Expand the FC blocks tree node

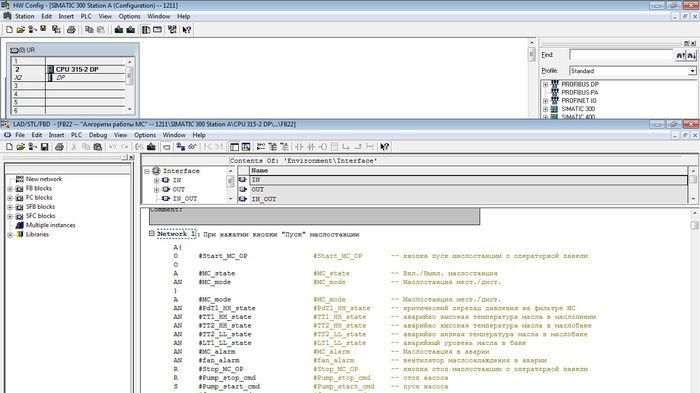click(10, 198)
